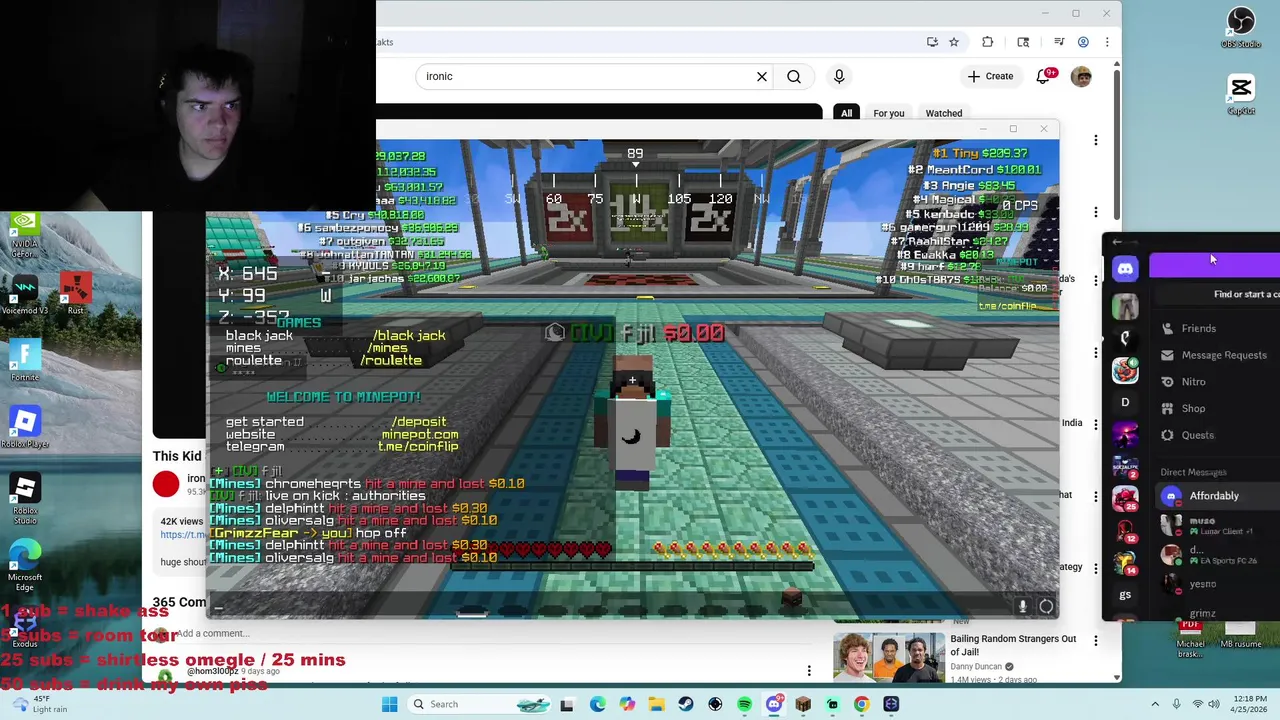This screenshot has height=720, width=1280.
Task: Open Discord server with 25 notifications badge
Action: [1125, 498]
